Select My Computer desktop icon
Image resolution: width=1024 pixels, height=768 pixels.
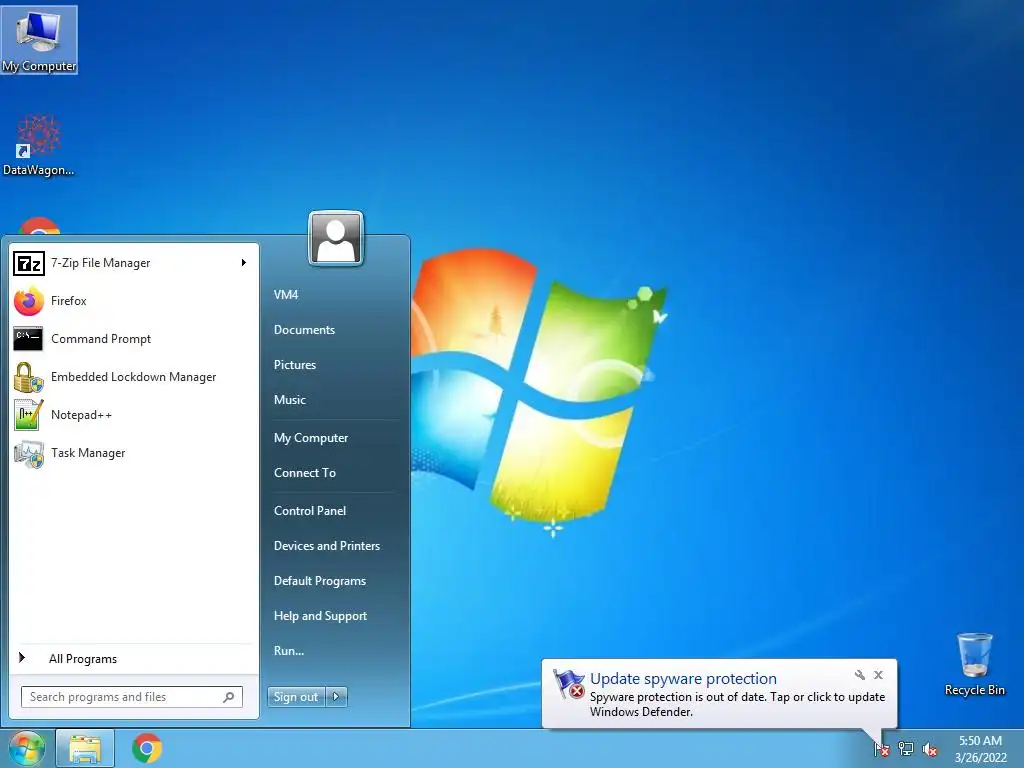tap(39, 40)
